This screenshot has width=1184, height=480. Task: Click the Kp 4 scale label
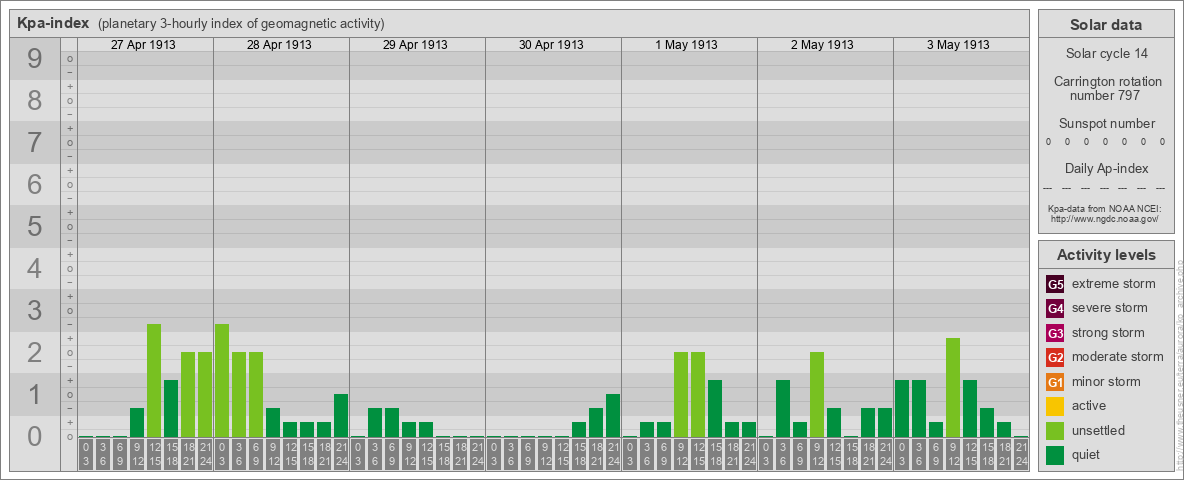point(35,269)
